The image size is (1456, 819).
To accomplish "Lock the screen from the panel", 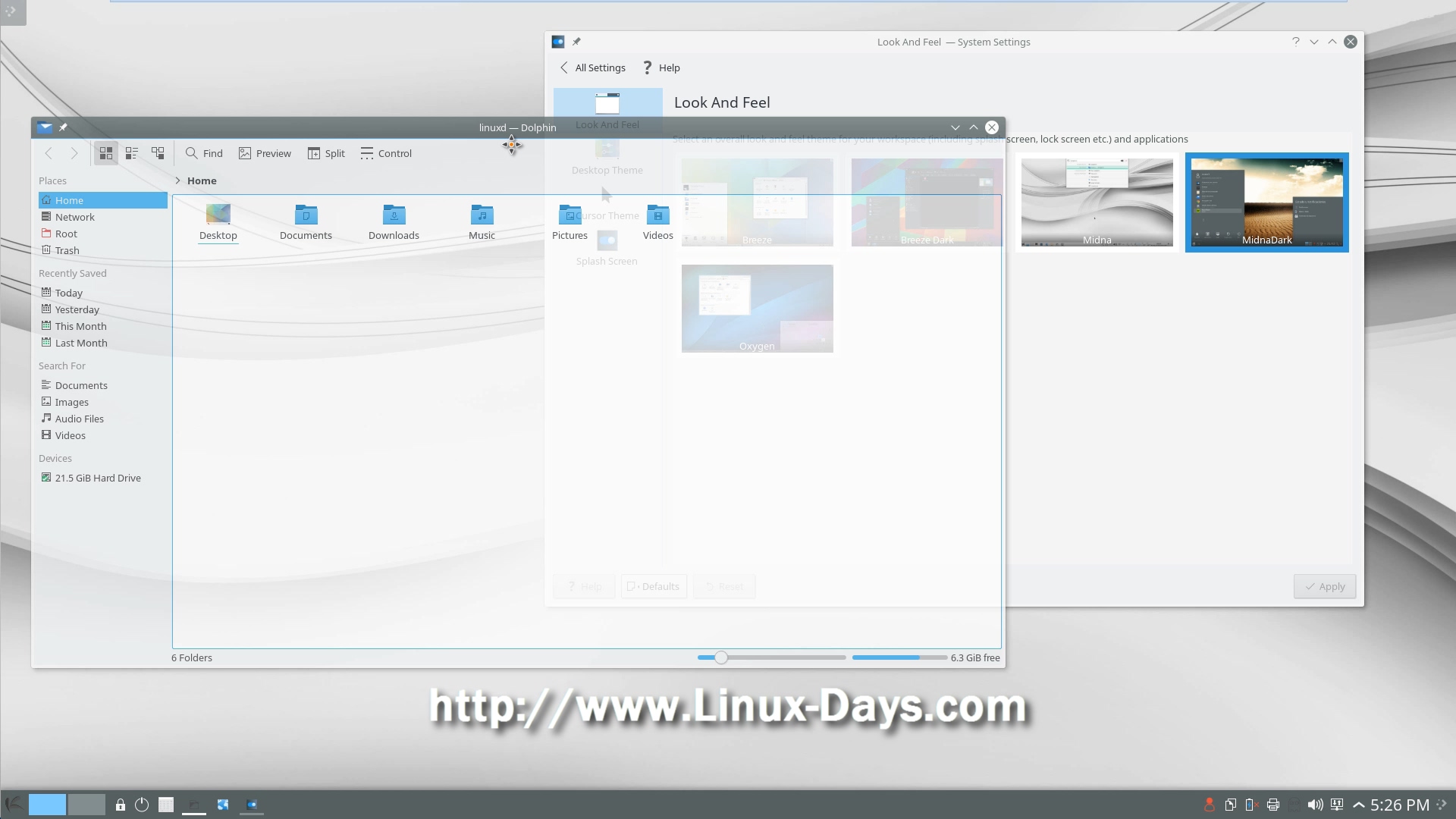I will pos(120,805).
